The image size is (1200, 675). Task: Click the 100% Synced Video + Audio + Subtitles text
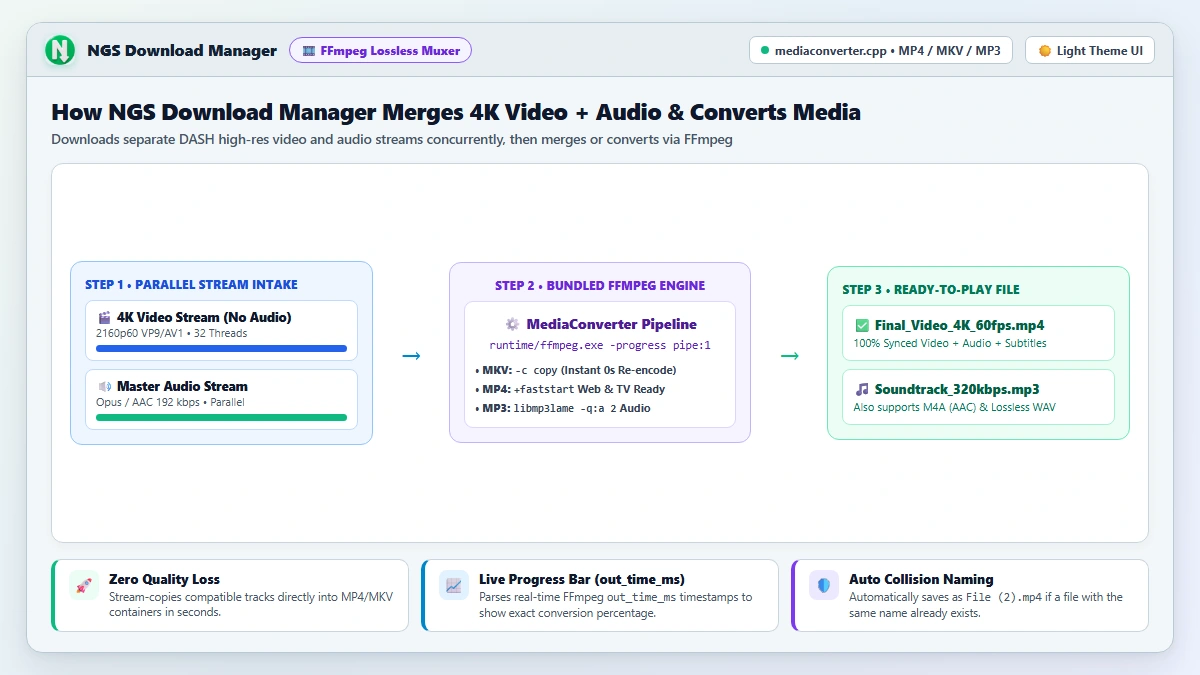(x=950, y=343)
